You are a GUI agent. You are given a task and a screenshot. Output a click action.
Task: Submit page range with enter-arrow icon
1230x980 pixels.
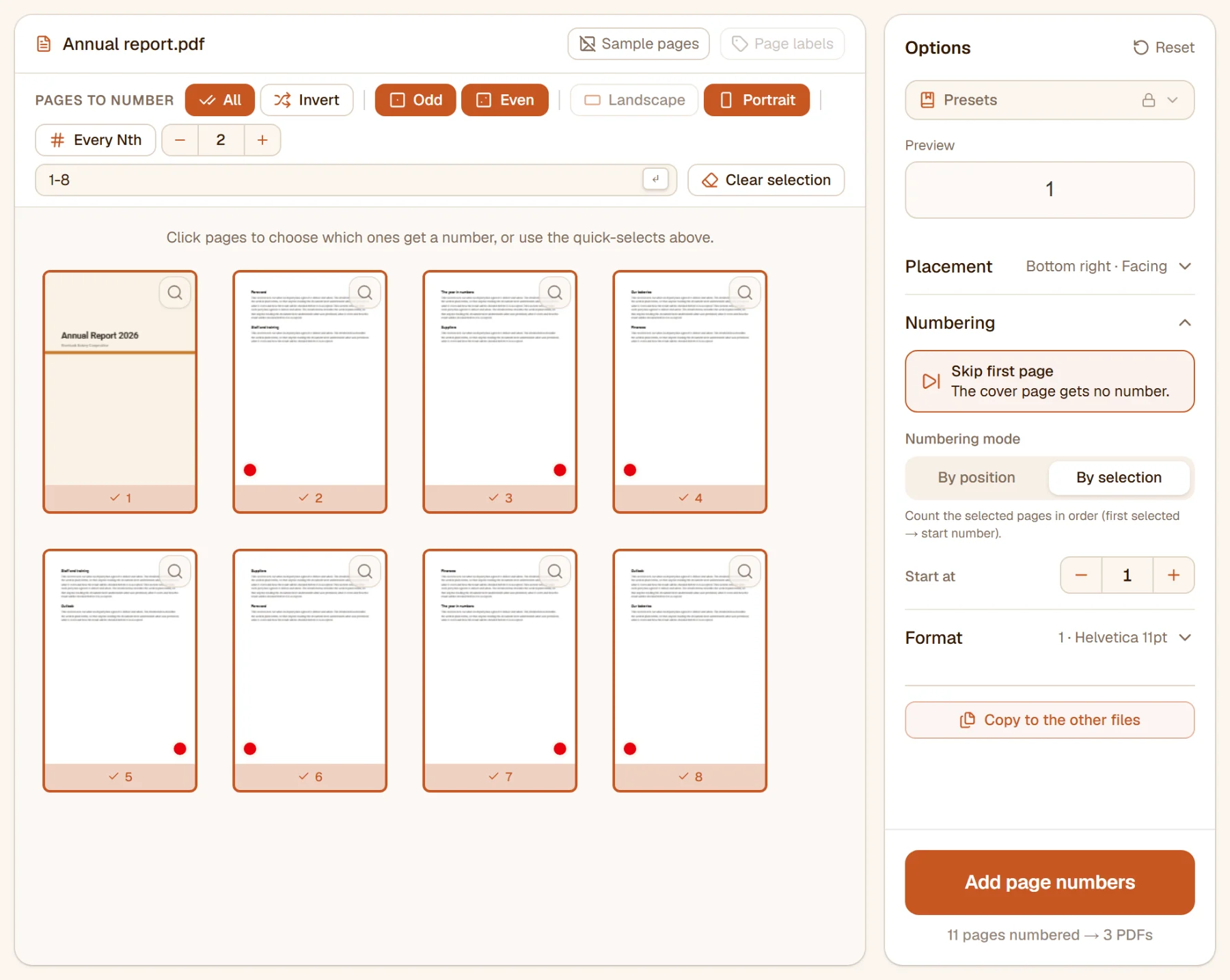[x=655, y=179]
